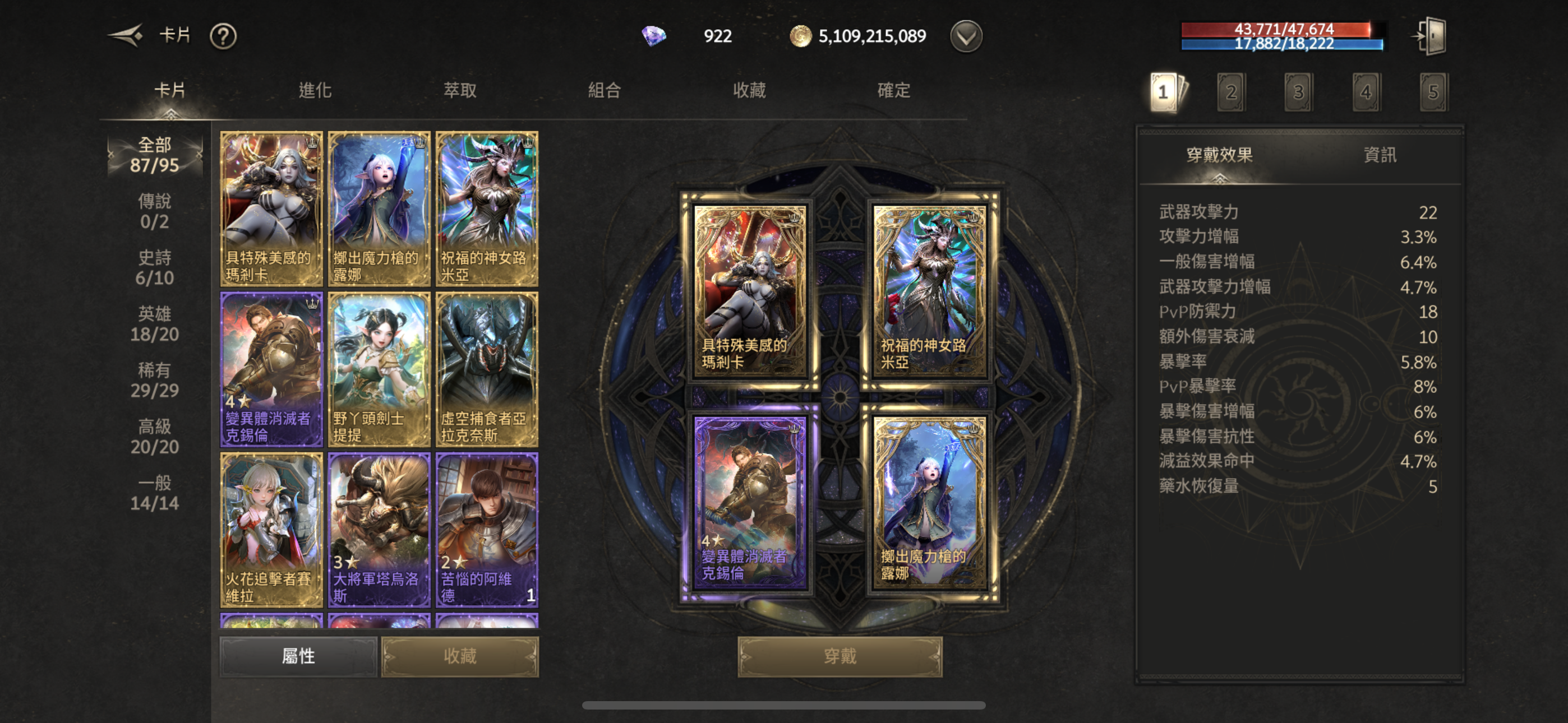Tap the purple diamond currency icon
The height and width of the screenshot is (723, 1568).
[654, 36]
